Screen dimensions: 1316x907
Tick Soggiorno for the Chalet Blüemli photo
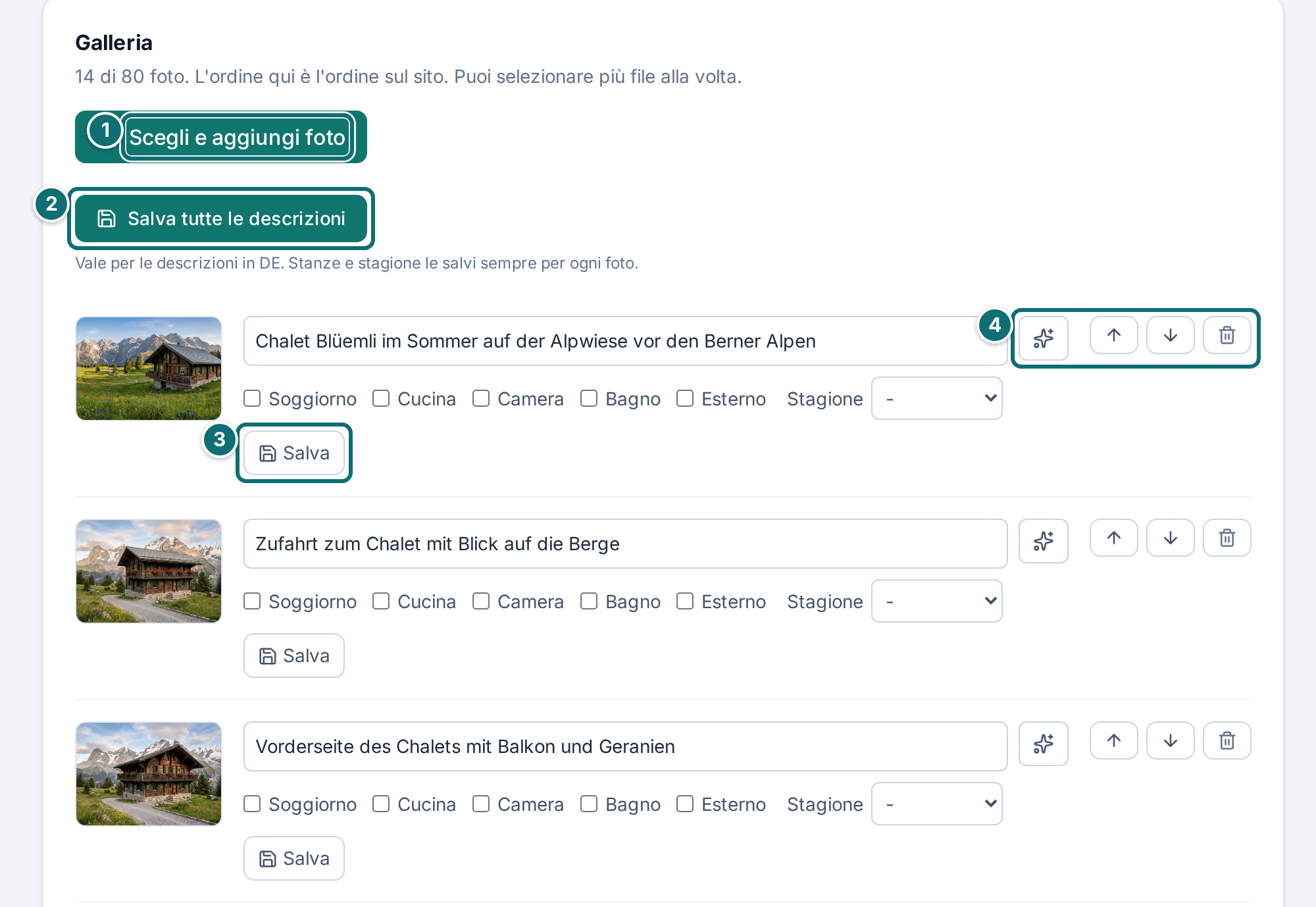(252, 398)
